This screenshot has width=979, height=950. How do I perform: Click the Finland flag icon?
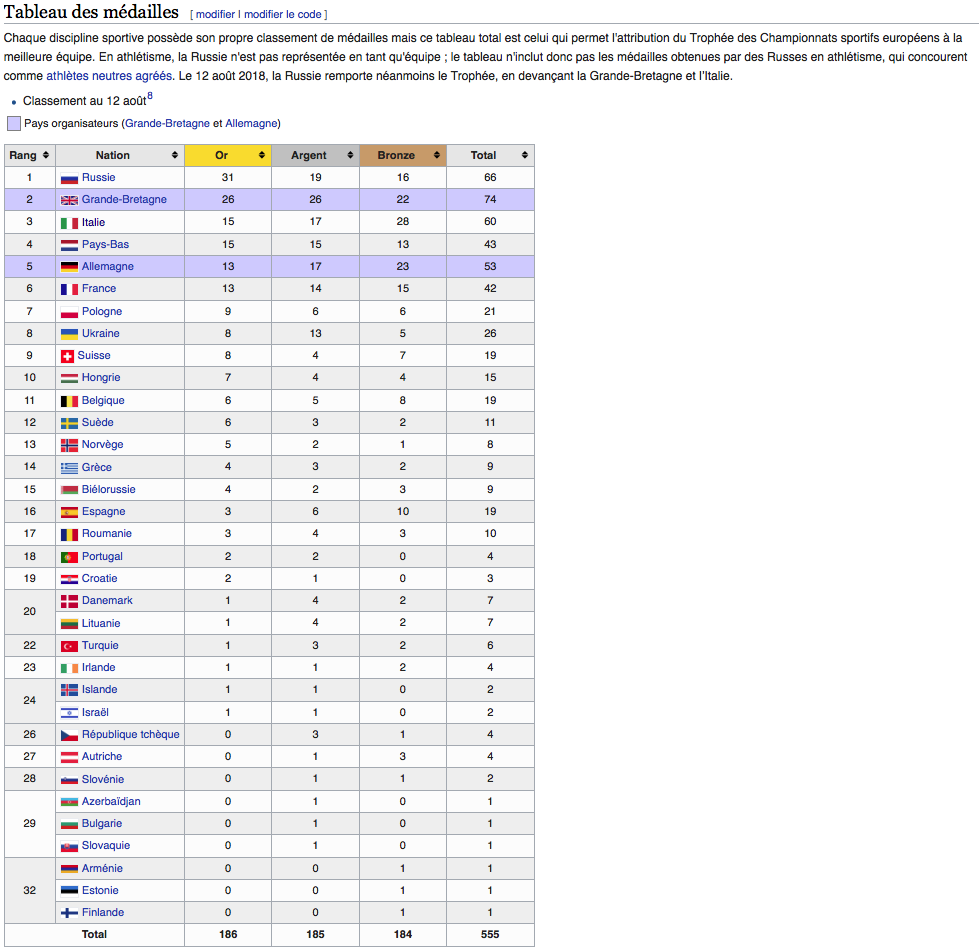coord(69,913)
